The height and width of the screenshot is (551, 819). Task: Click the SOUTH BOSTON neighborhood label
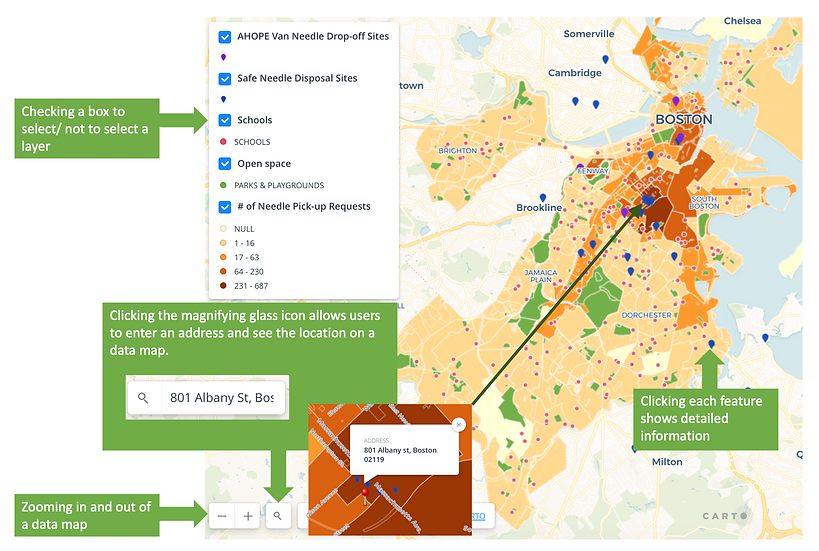(x=704, y=203)
